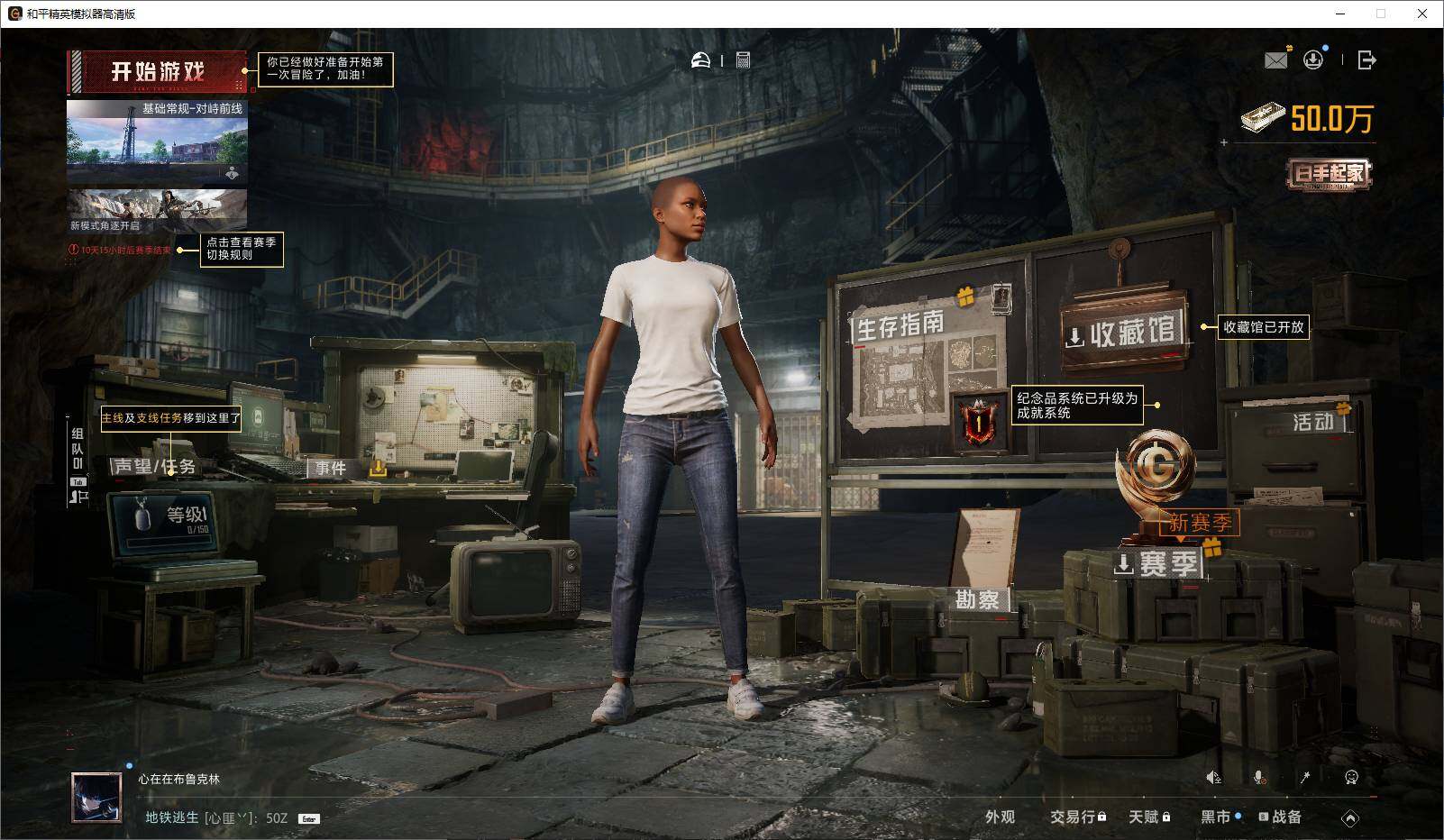Click the team flag icon under Tab

78,497
